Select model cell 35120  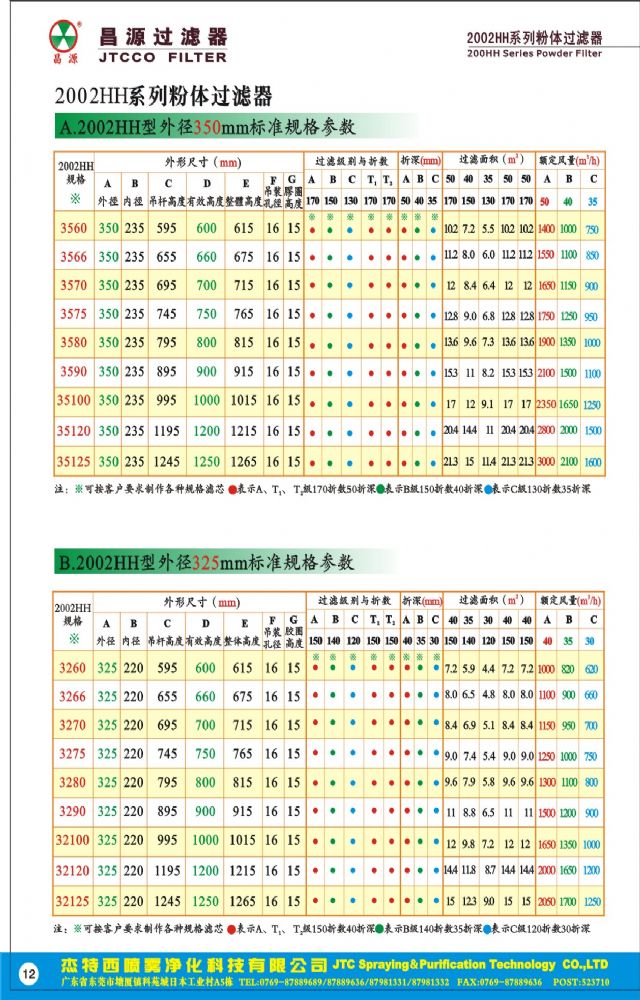74,431
